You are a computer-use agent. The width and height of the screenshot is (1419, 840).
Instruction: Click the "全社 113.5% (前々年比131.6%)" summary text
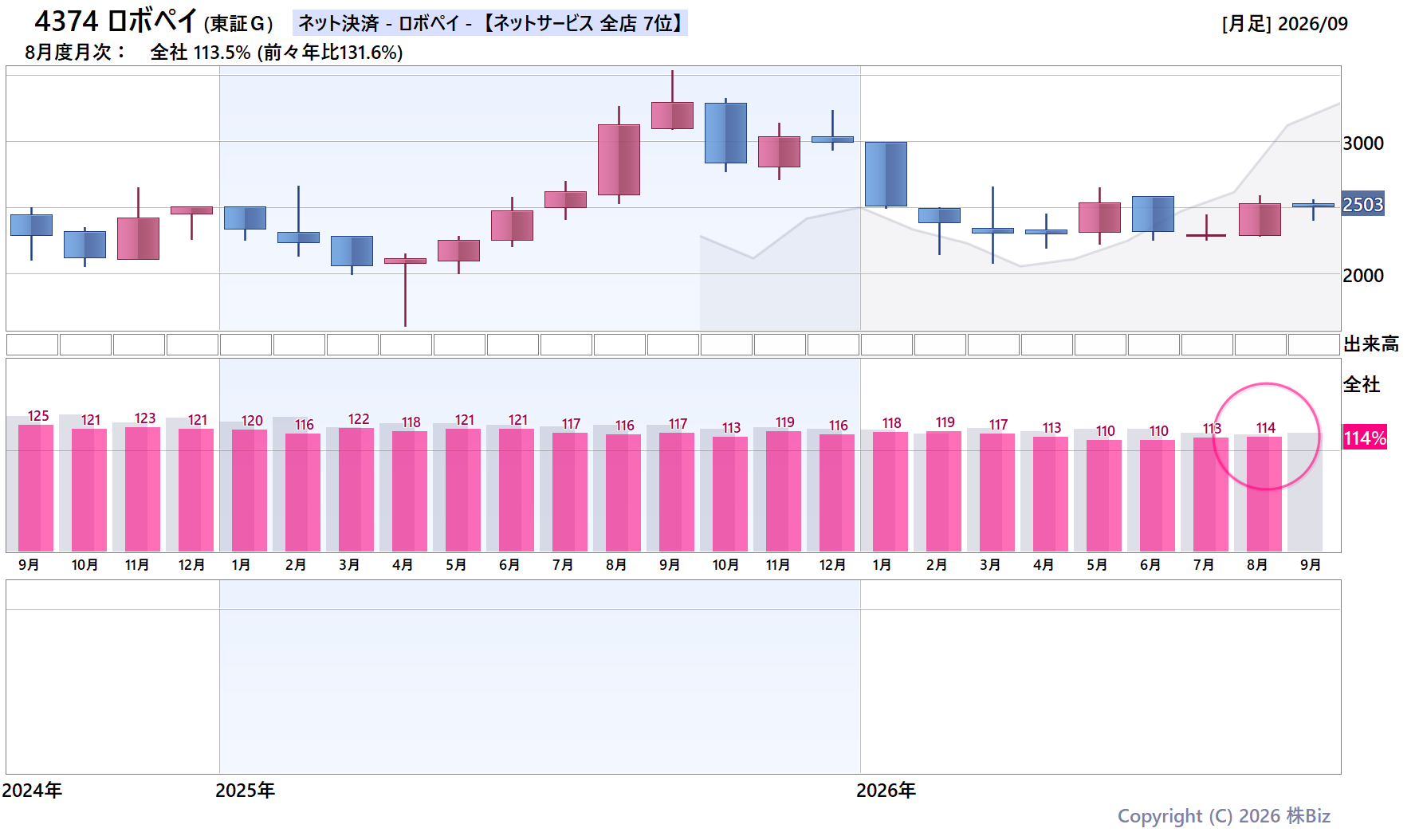tap(277, 53)
